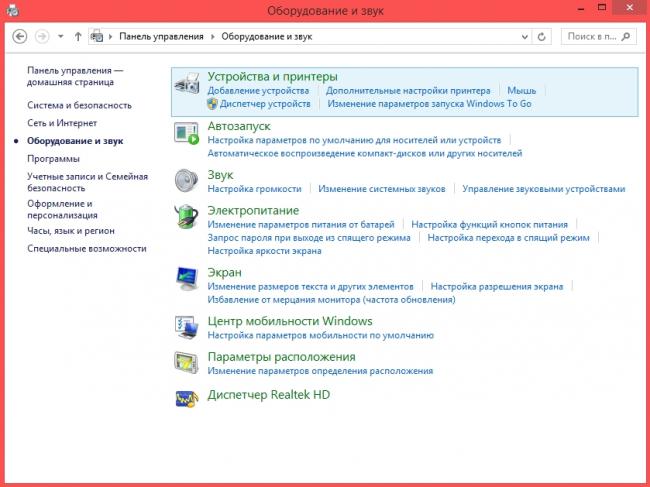
Task: Click the Автозапуск category icon
Action: [x=187, y=133]
